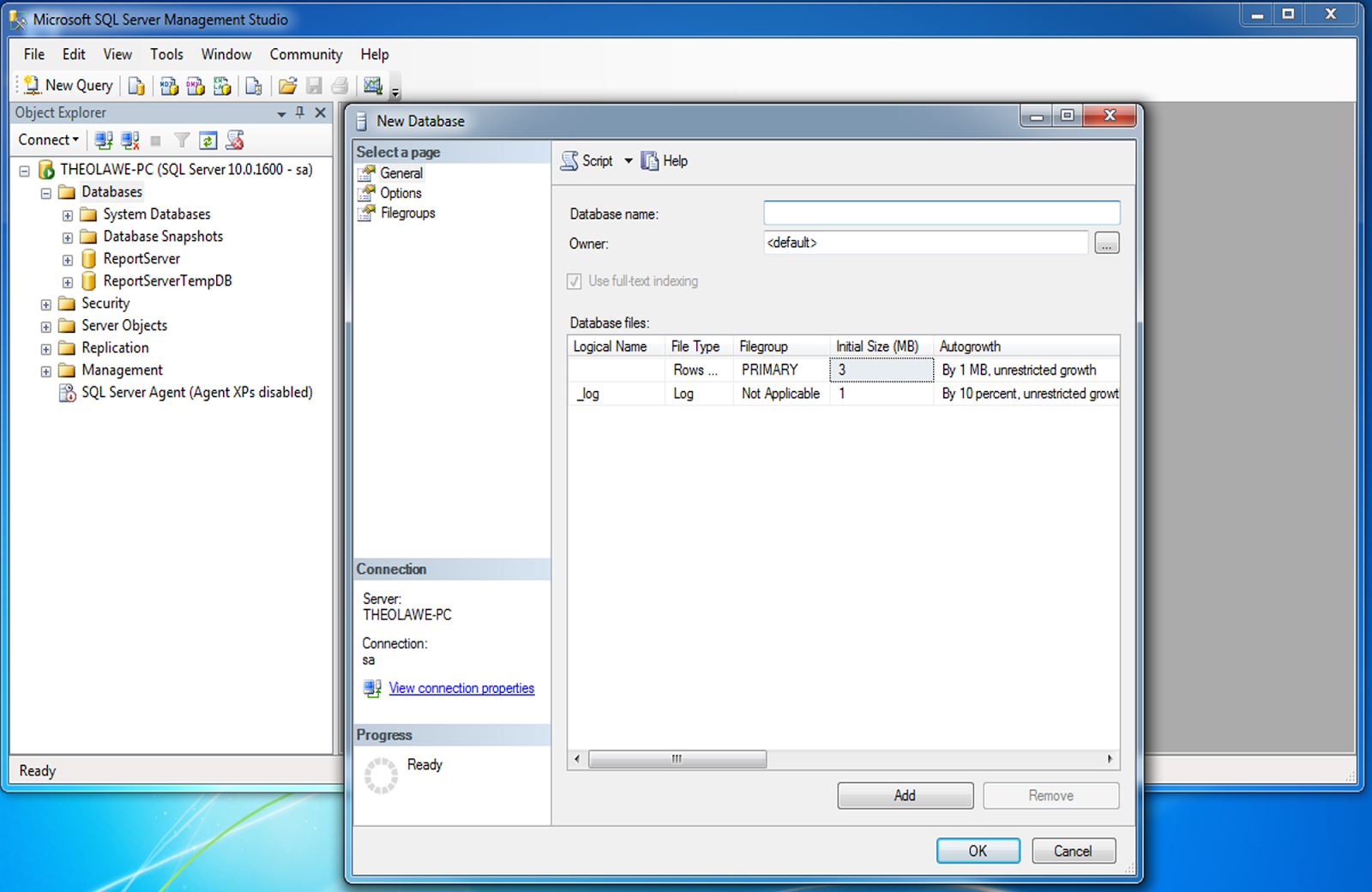The image size is (1372, 892).
Task: Open the File menu
Action: [34, 54]
